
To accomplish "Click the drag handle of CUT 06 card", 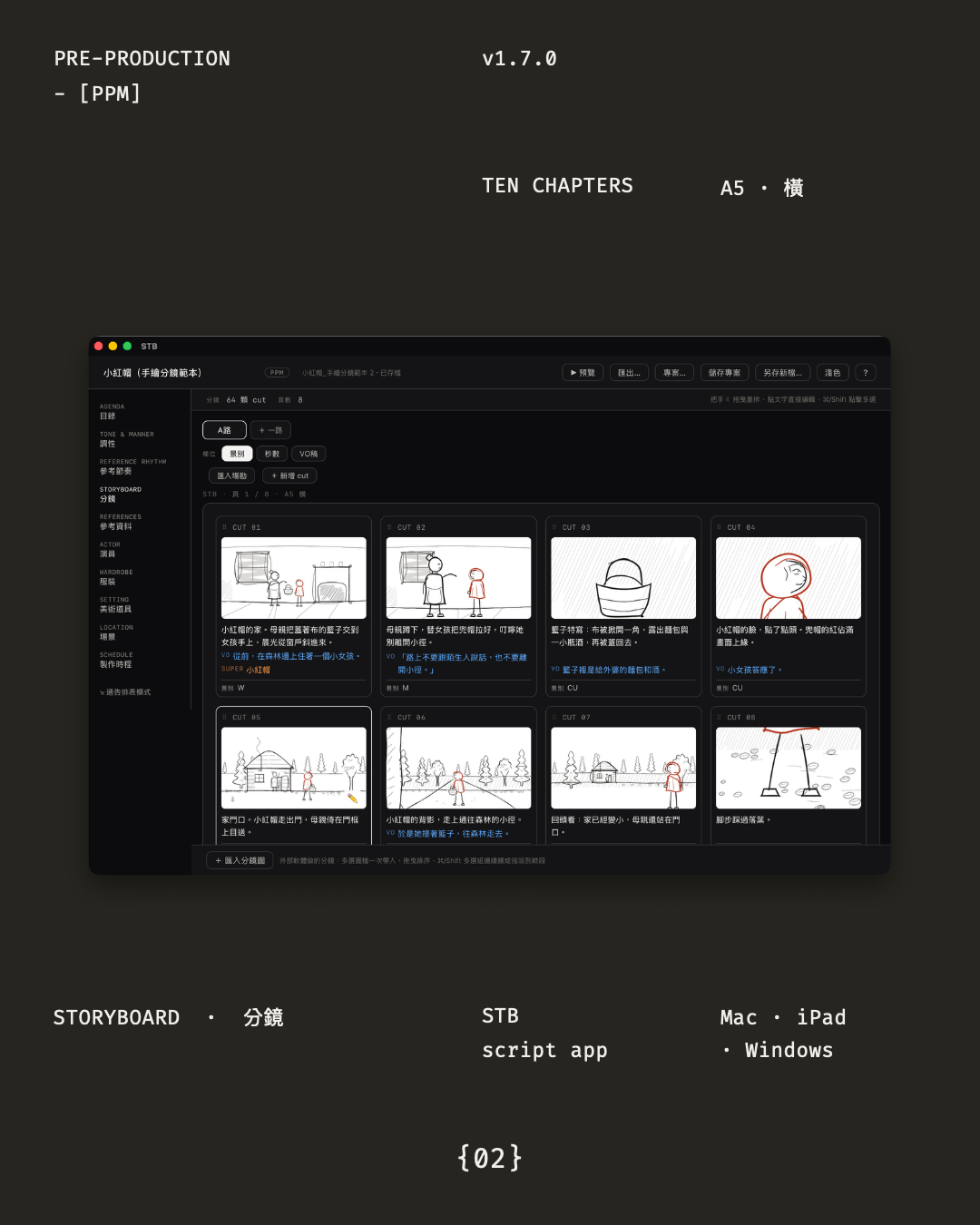I will 389,717.
